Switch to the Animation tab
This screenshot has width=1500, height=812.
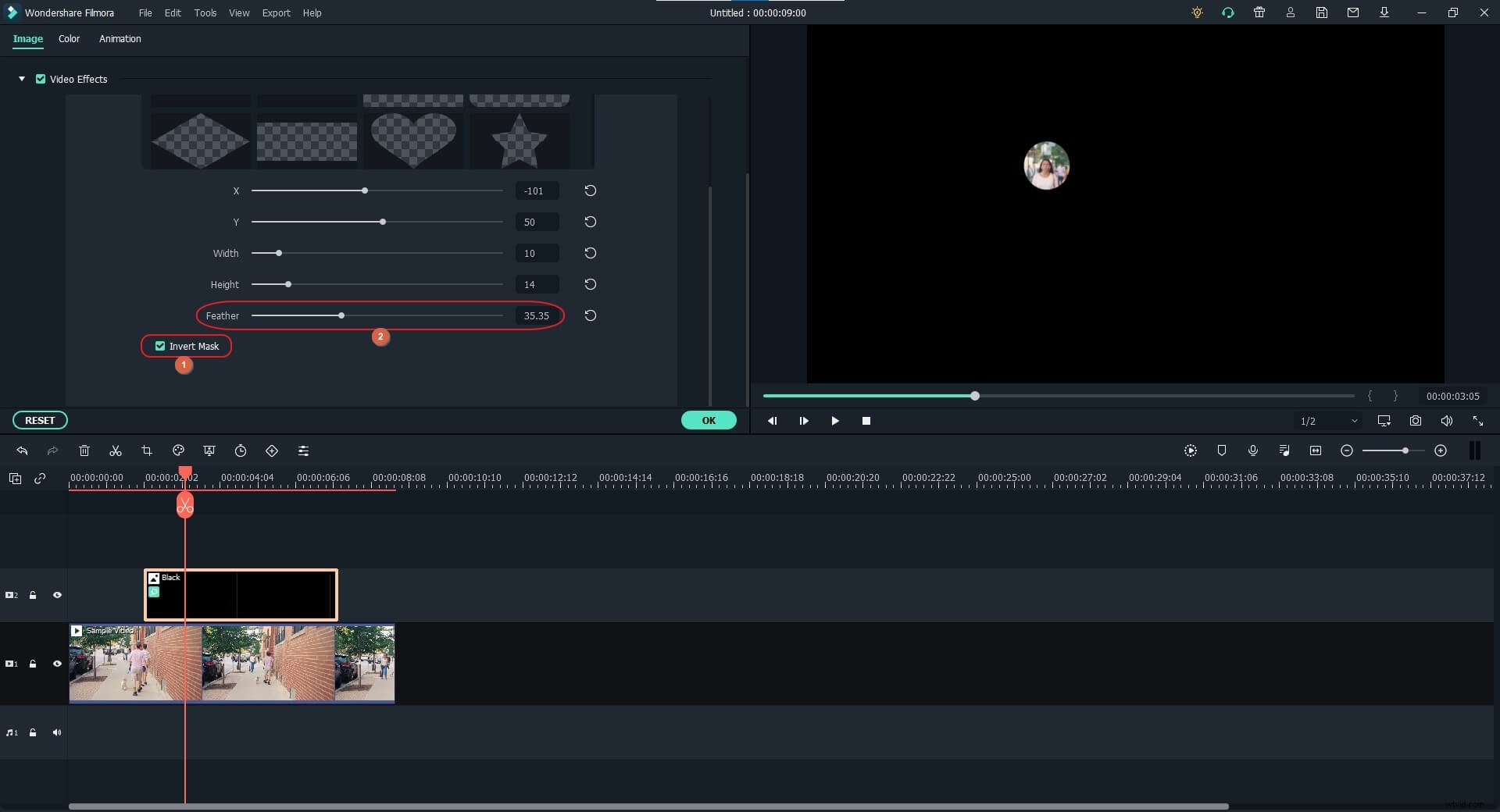[120, 39]
